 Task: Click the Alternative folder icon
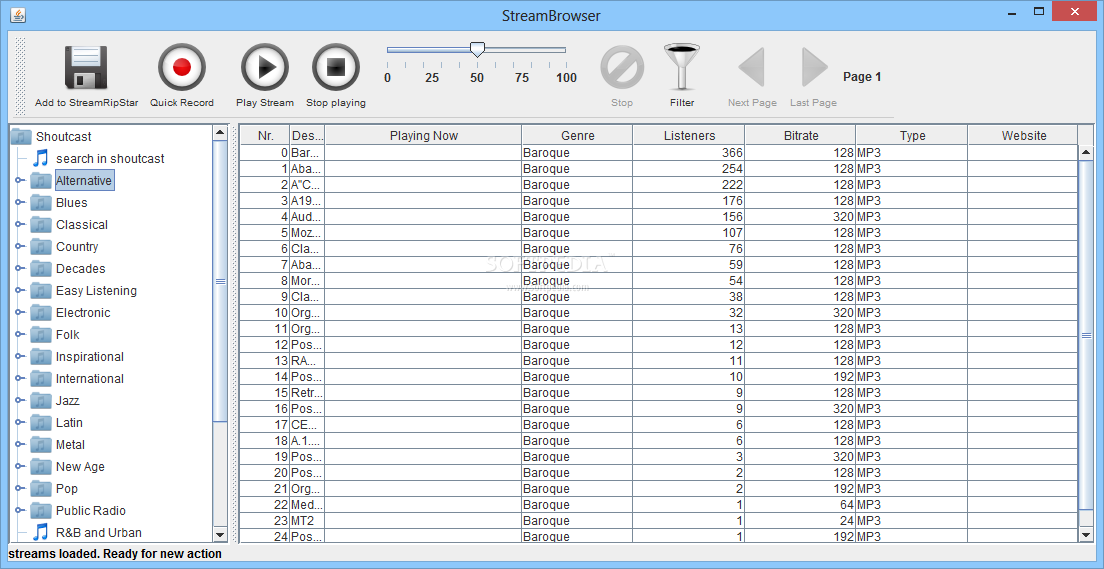point(42,180)
